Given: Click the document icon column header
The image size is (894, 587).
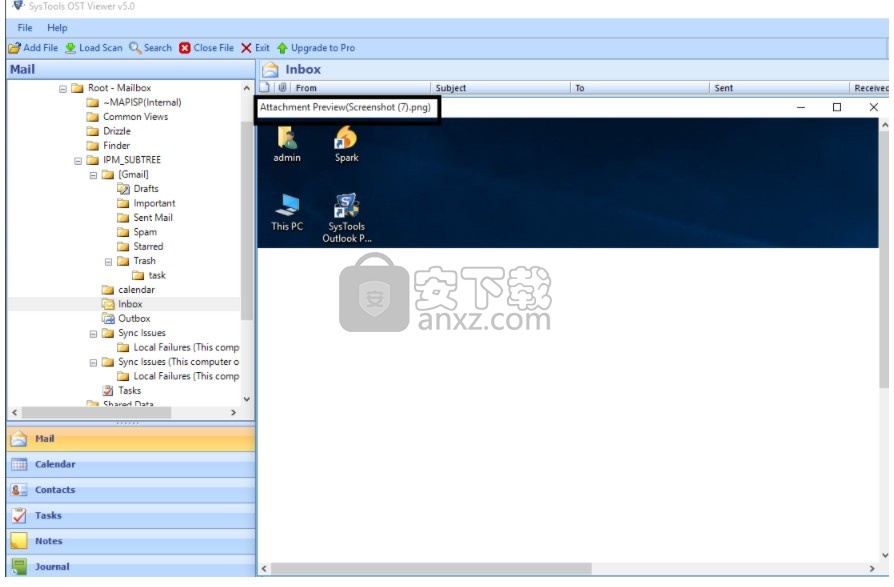Looking at the screenshot, I should (265, 88).
